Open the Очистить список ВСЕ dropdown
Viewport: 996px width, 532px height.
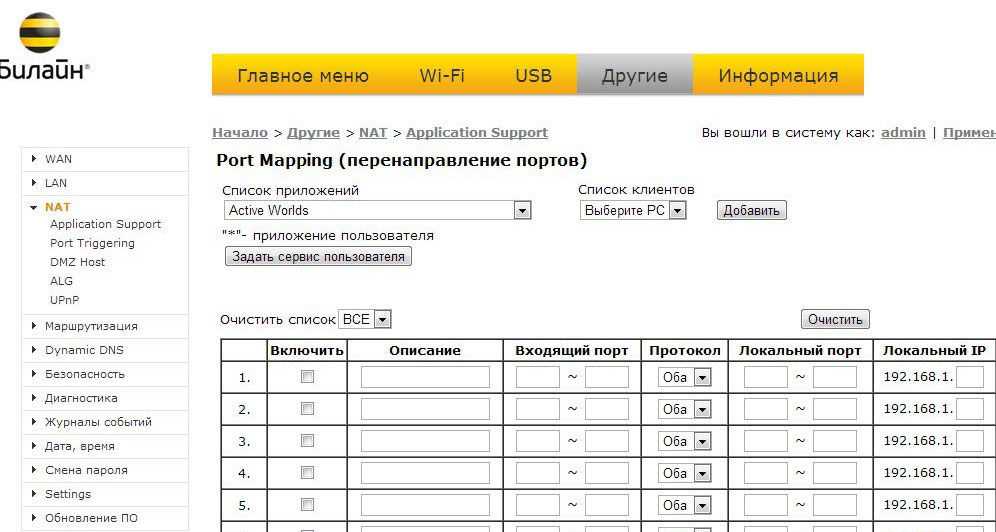[x=365, y=319]
